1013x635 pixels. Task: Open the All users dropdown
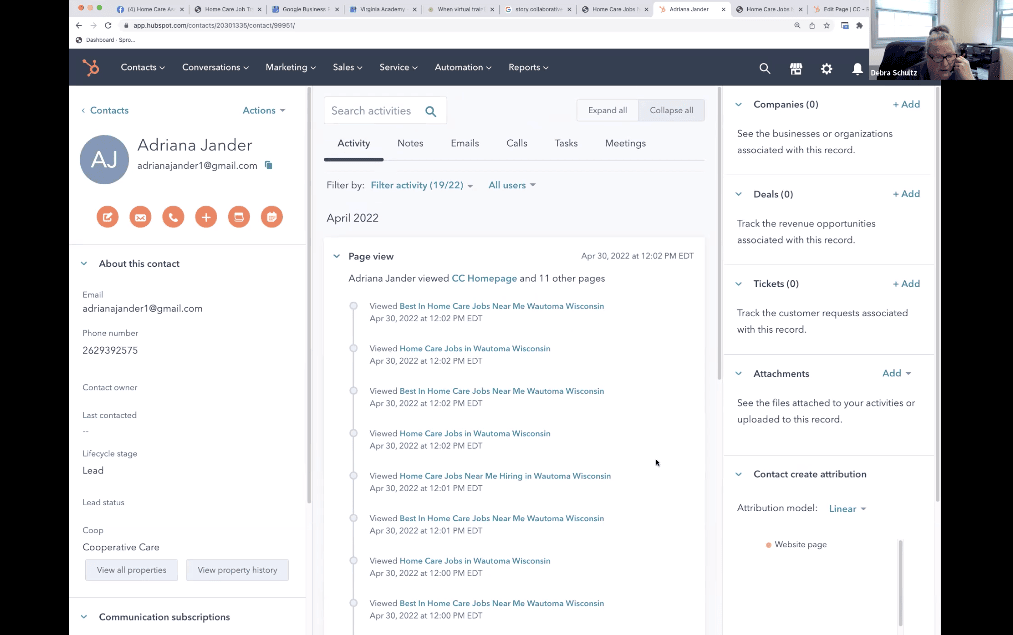point(512,185)
